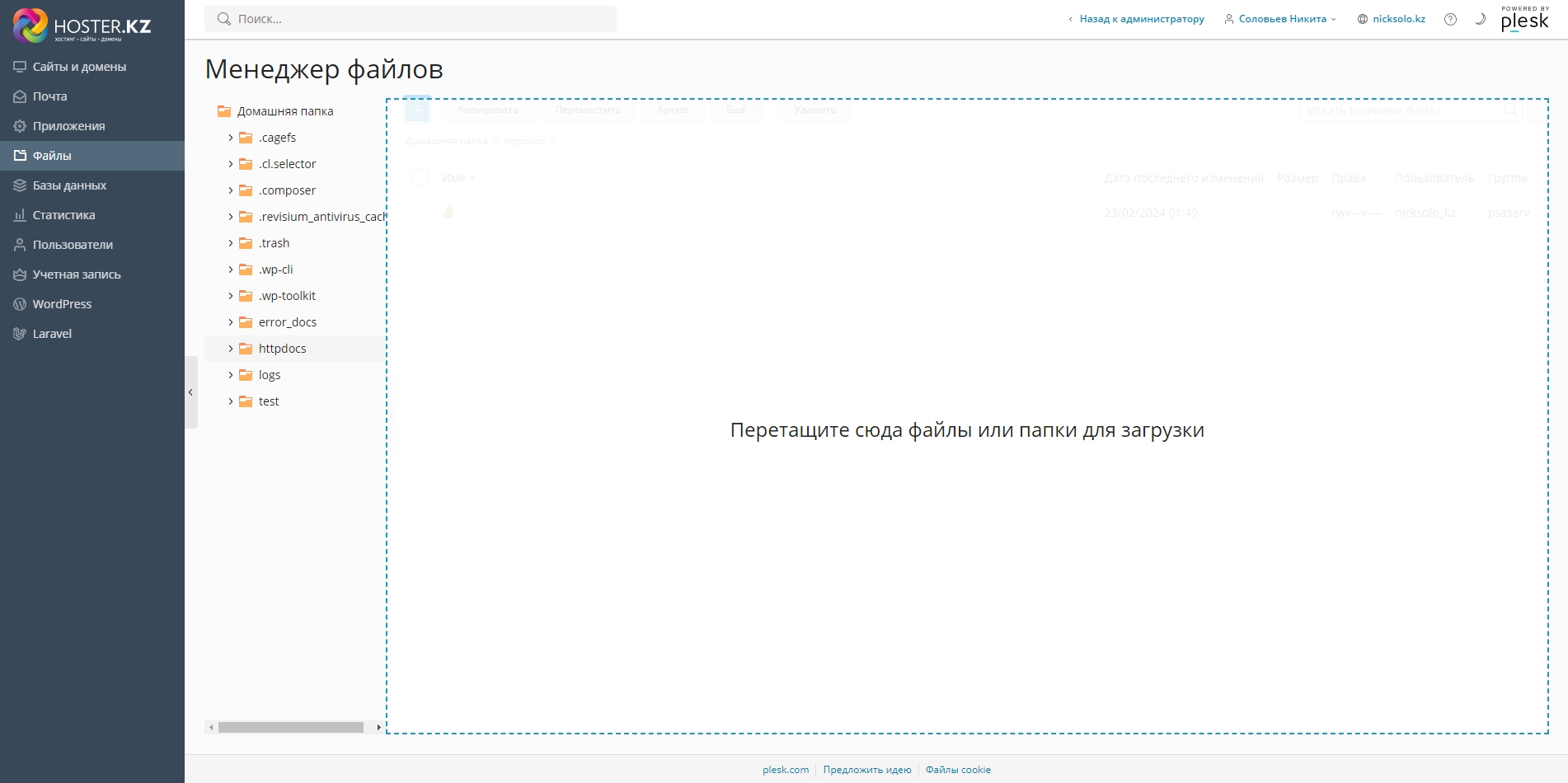The width and height of the screenshot is (1568, 783).
Task: Select the test folder in tree
Action: click(x=269, y=401)
